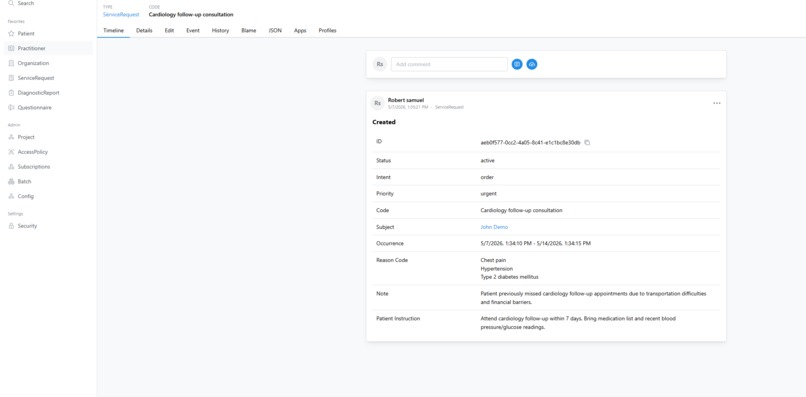Viewport: 806px width, 397px height.
Task: Open the ServiceRequest sidebar item icon
Action: pyautogui.click(x=11, y=78)
